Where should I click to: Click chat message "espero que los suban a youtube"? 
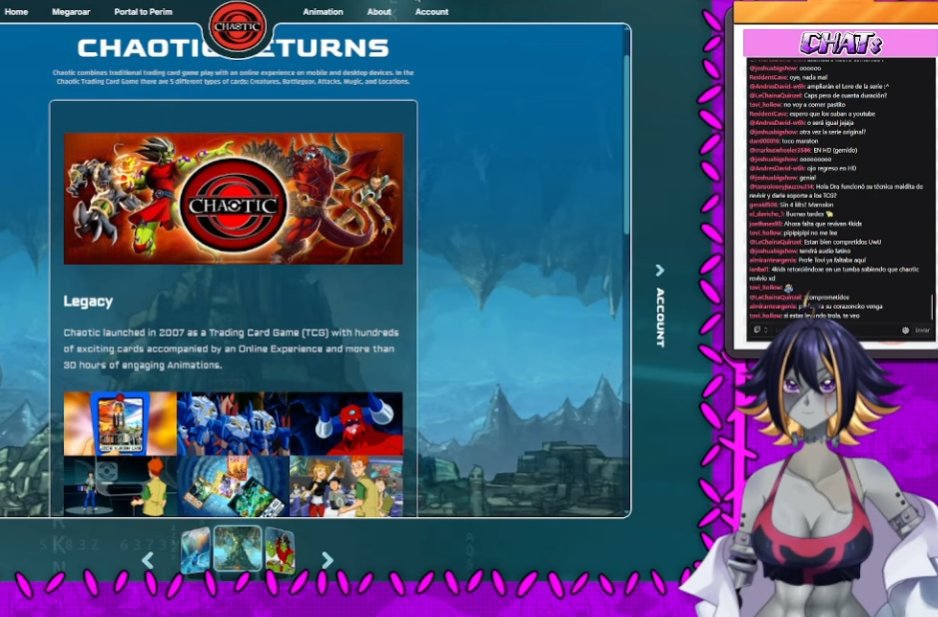coord(832,114)
